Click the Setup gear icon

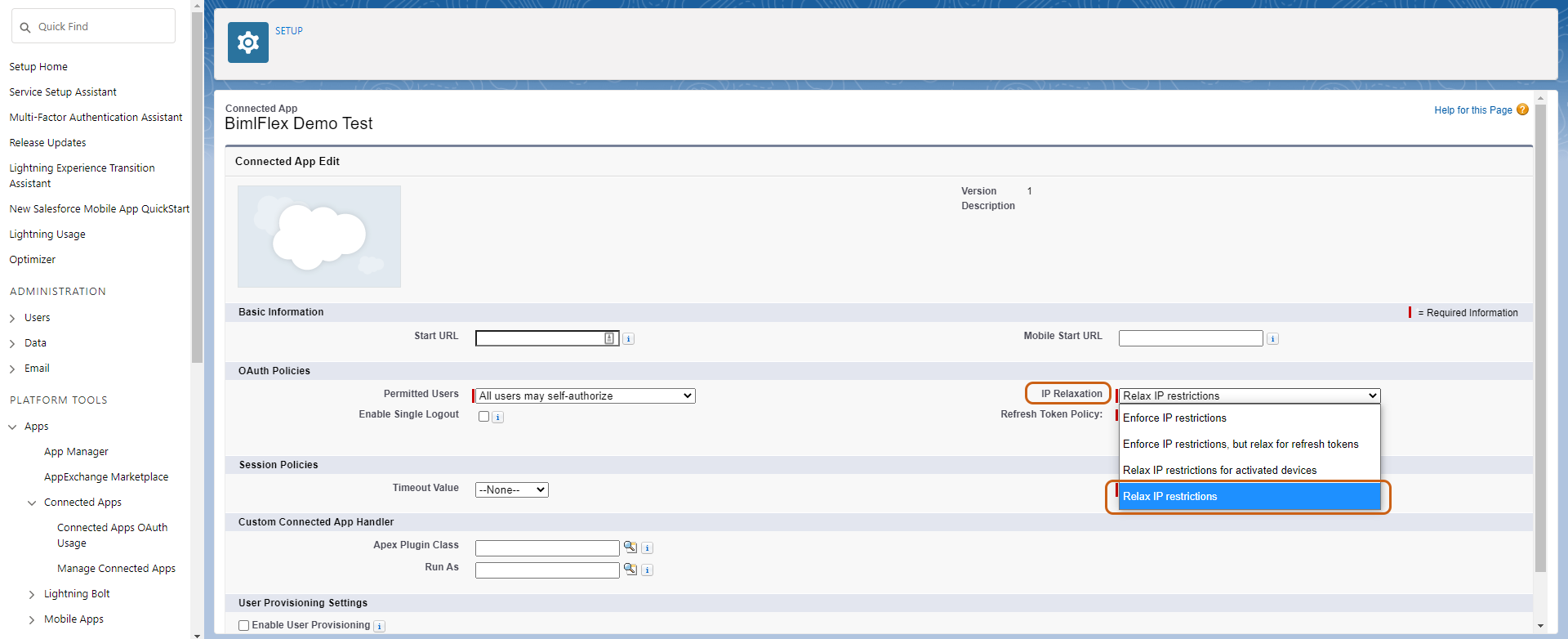point(248,42)
